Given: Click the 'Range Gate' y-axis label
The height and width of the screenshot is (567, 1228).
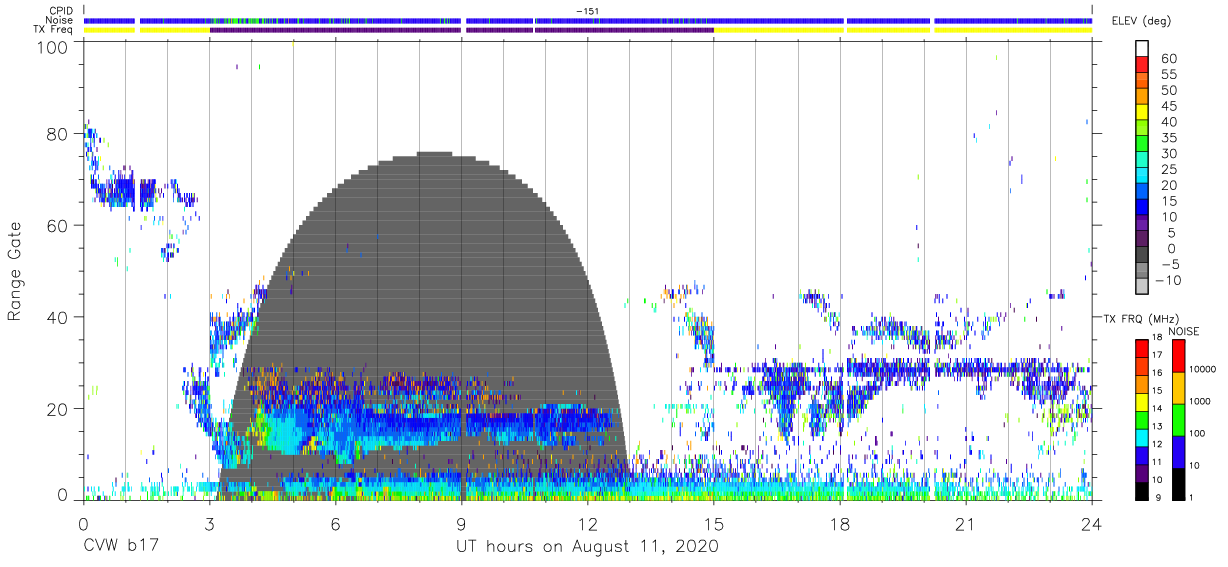Looking at the screenshot, I should click(x=16, y=271).
